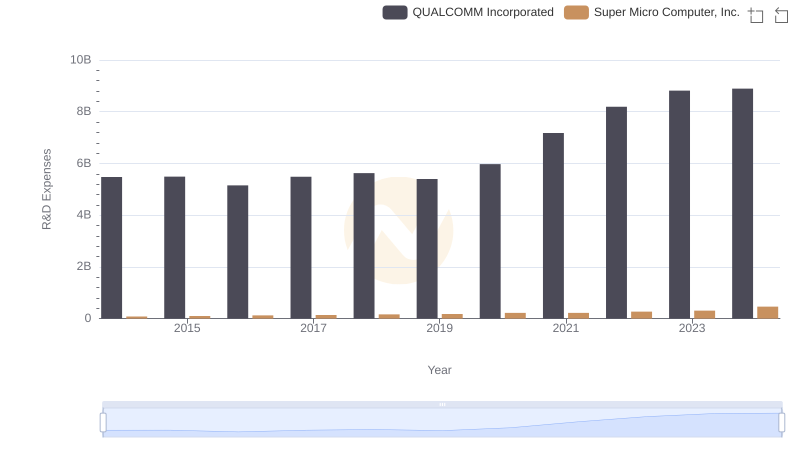The image size is (800, 461).
Task: Toggle Super Micro Computer, Inc. series in legend
Action: point(652,12)
